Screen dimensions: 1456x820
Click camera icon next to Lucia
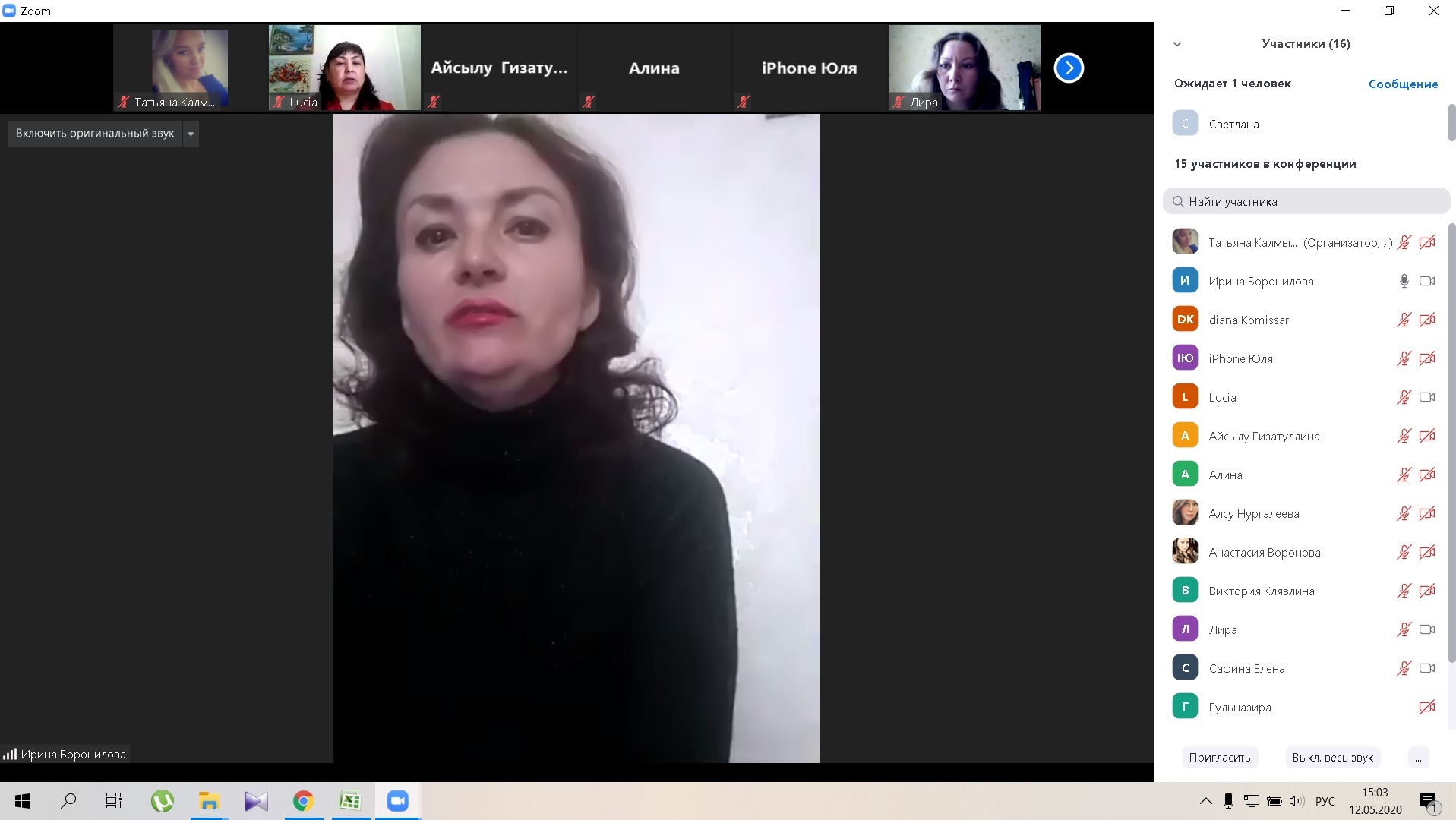tap(1426, 397)
